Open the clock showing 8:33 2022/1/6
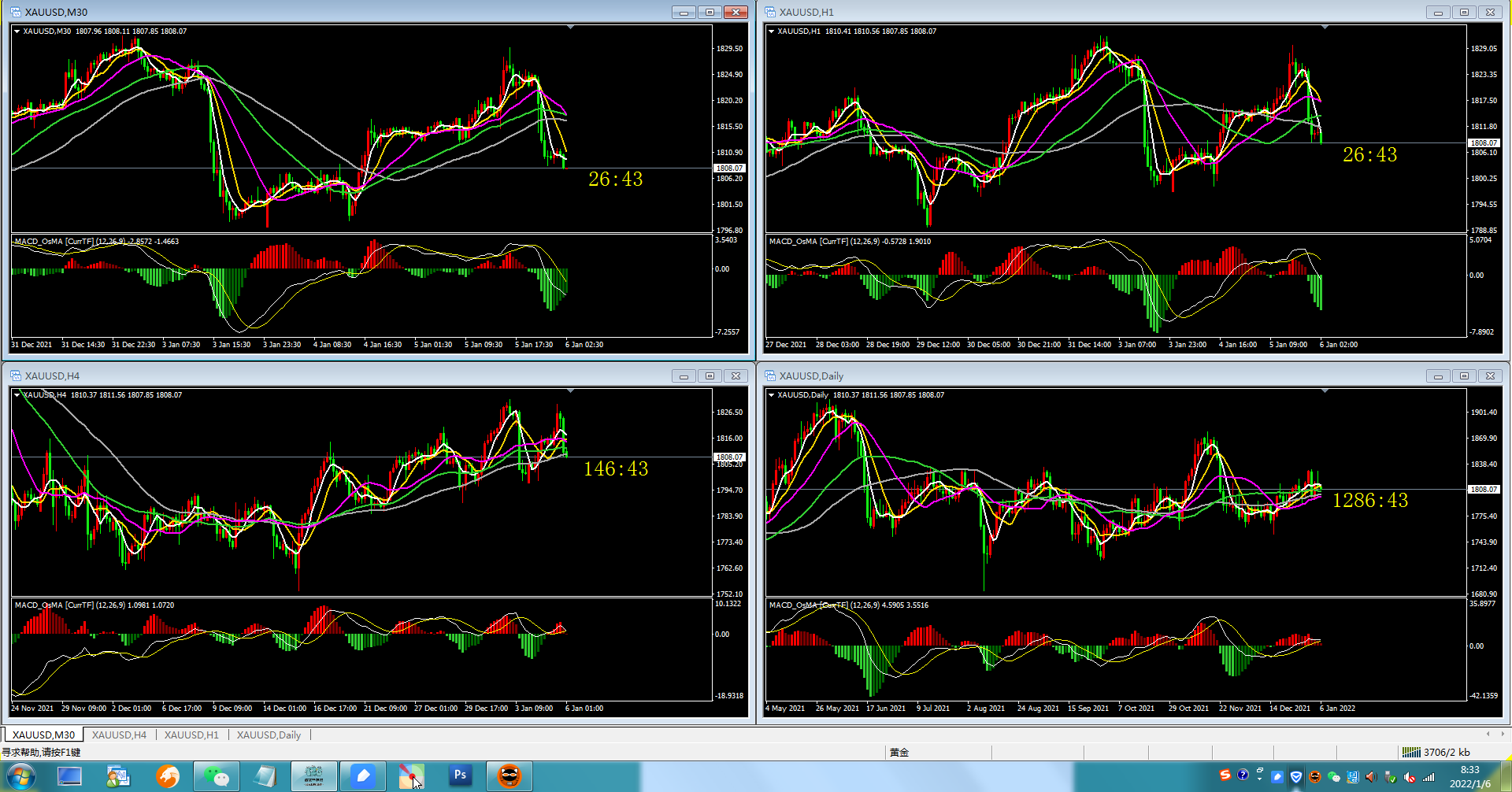1512x792 pixels. click(x=1469, y=776)
